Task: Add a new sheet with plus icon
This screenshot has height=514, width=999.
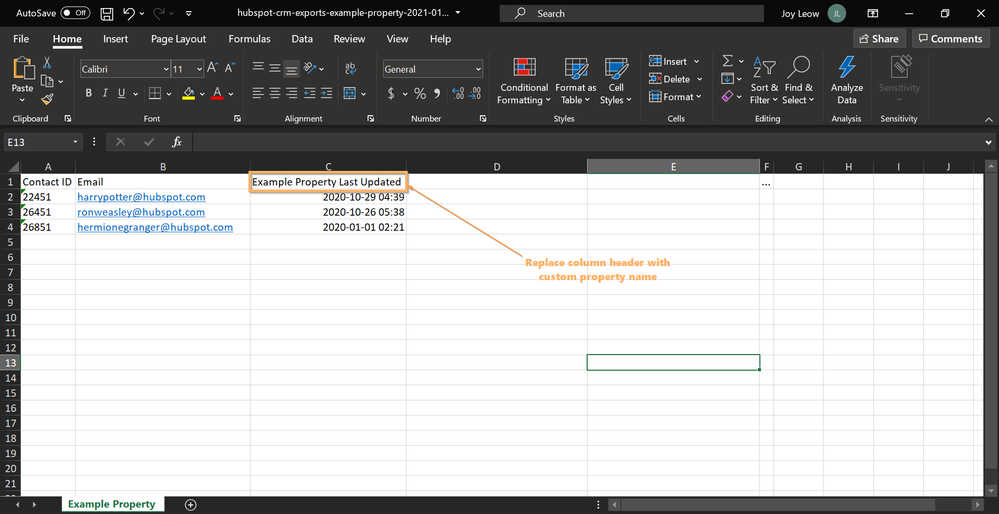Action: [x=190, y=504]
